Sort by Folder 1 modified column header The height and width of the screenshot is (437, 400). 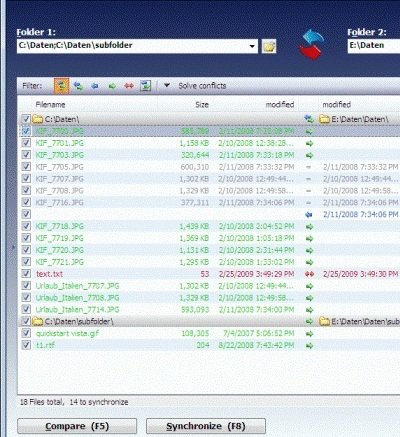280,105
